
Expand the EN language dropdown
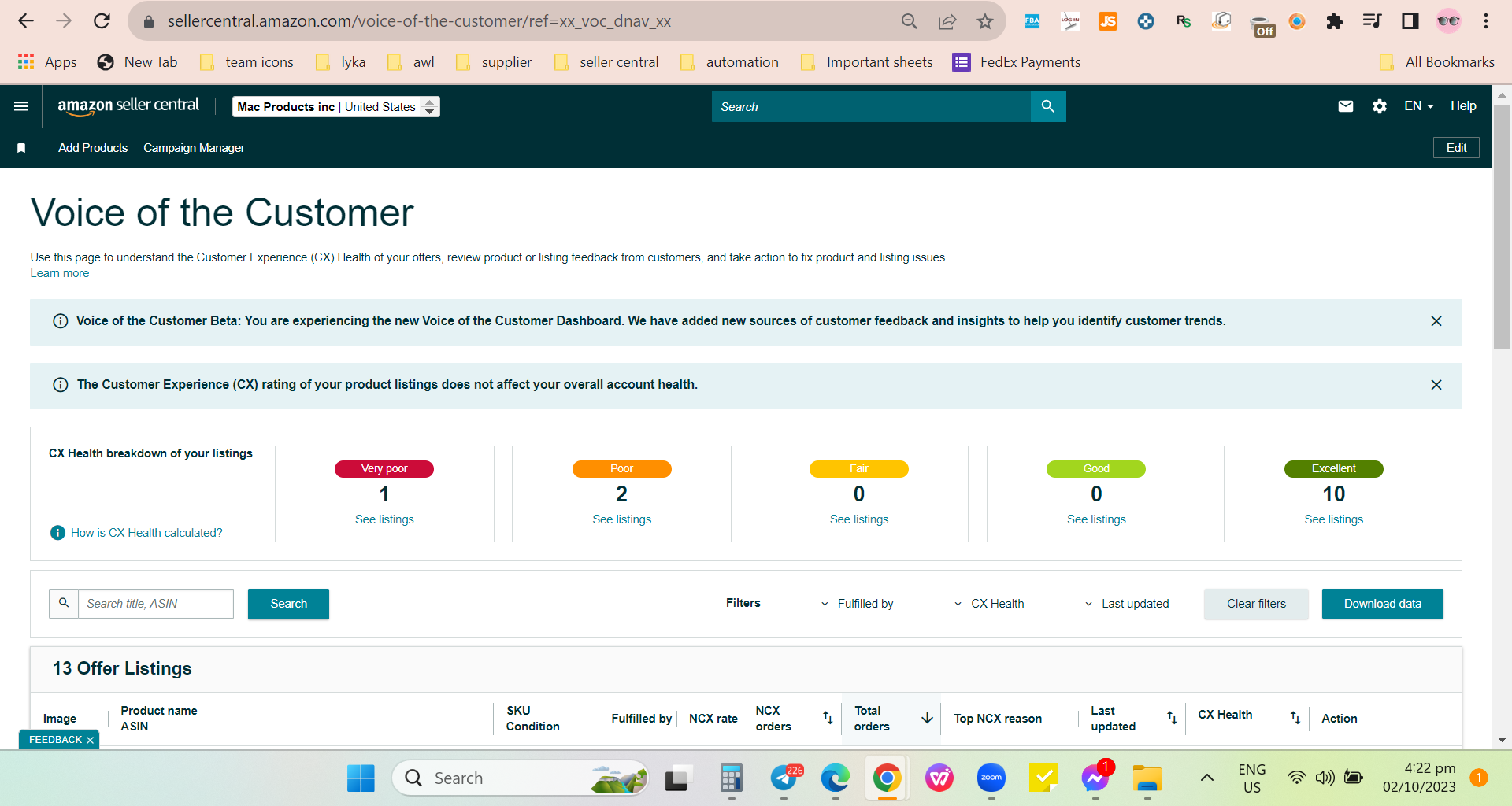[x=1419, y=106]
